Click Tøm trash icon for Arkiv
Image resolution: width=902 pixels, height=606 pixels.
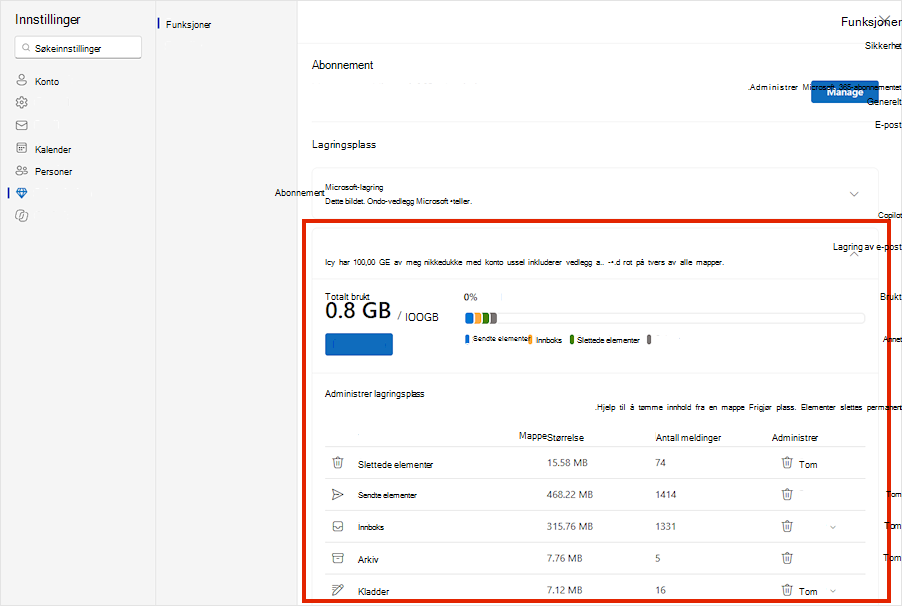787,558
